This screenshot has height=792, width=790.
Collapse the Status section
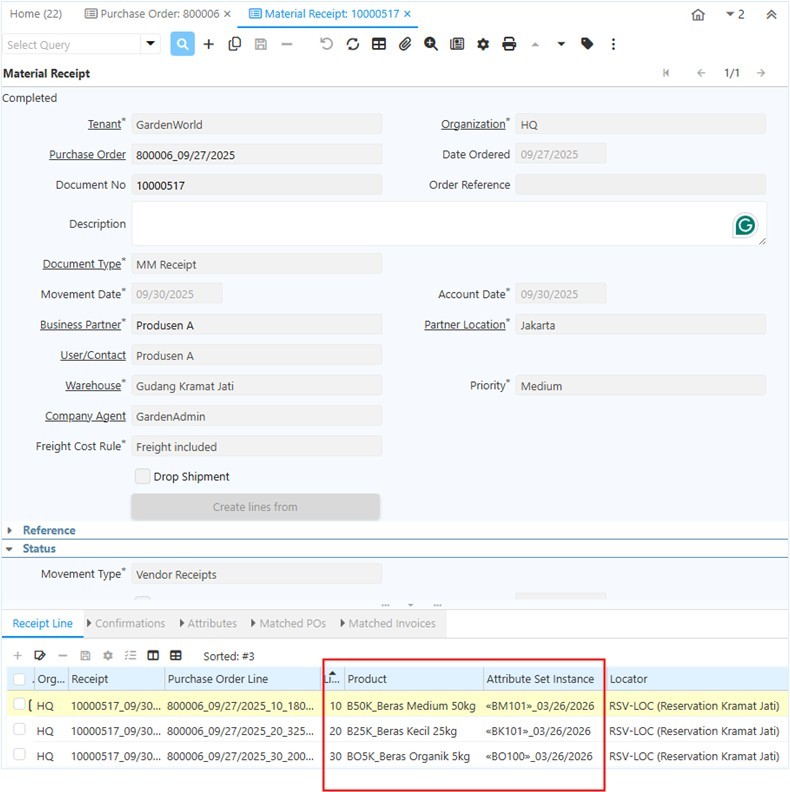tap(39, 548)
